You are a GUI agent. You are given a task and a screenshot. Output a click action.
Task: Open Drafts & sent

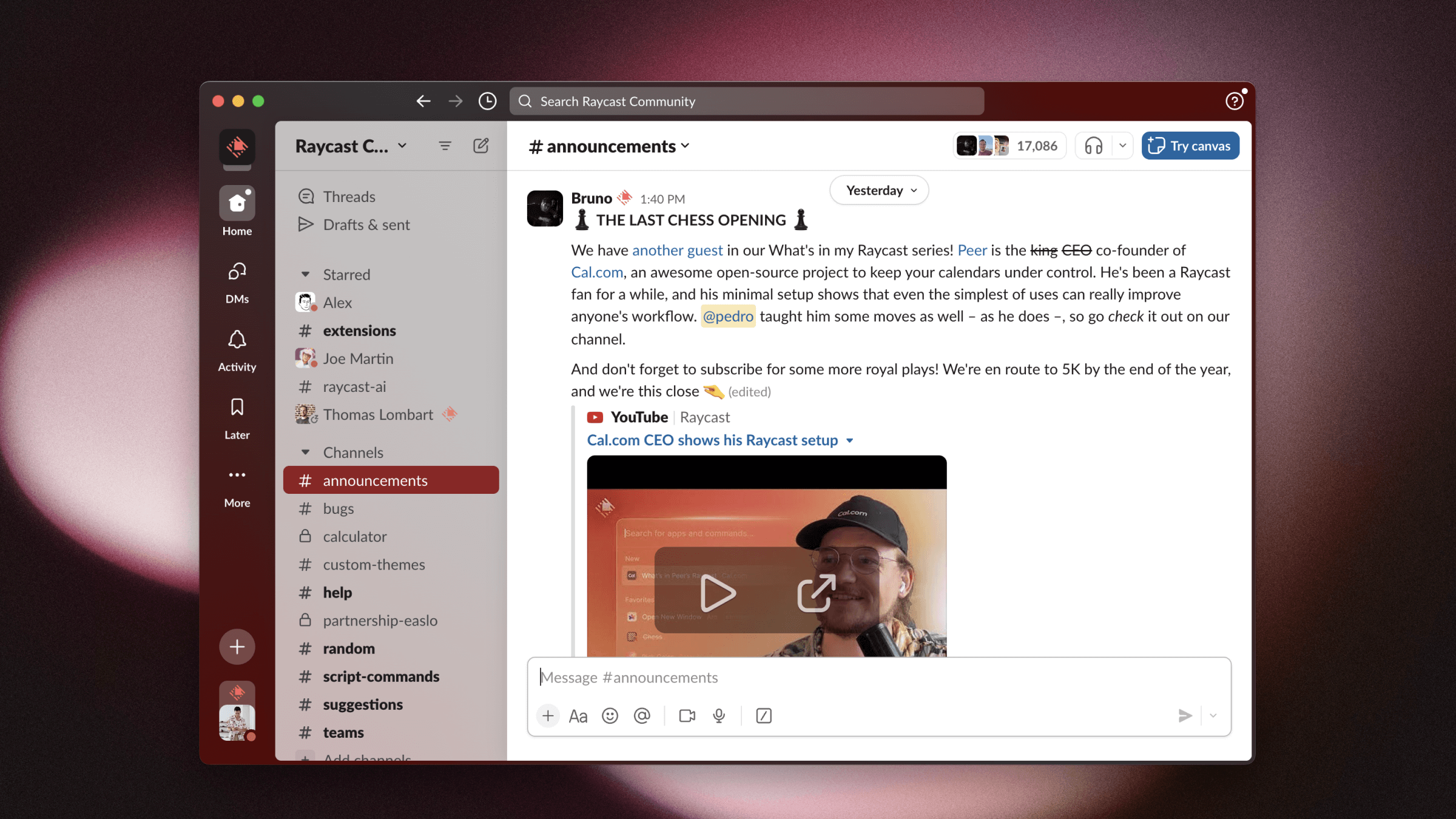point(391,224)
